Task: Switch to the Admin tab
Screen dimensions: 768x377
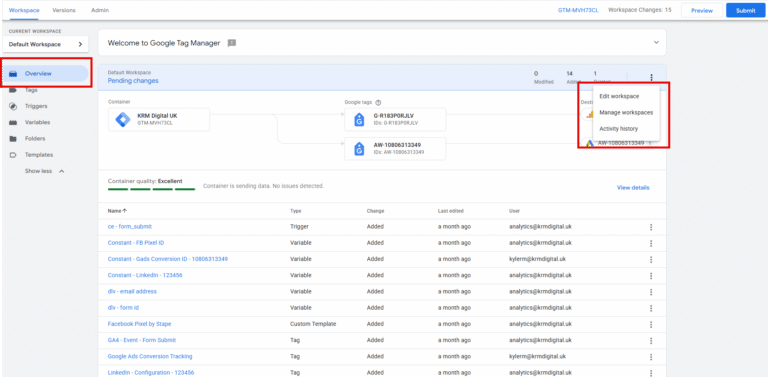Action: coord(100,10)
